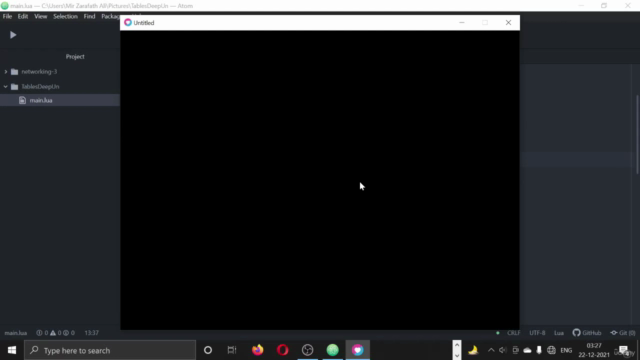This screenshot has height=360, width=640.
Task: Open volume control in system tray
Action: (502, 350)
